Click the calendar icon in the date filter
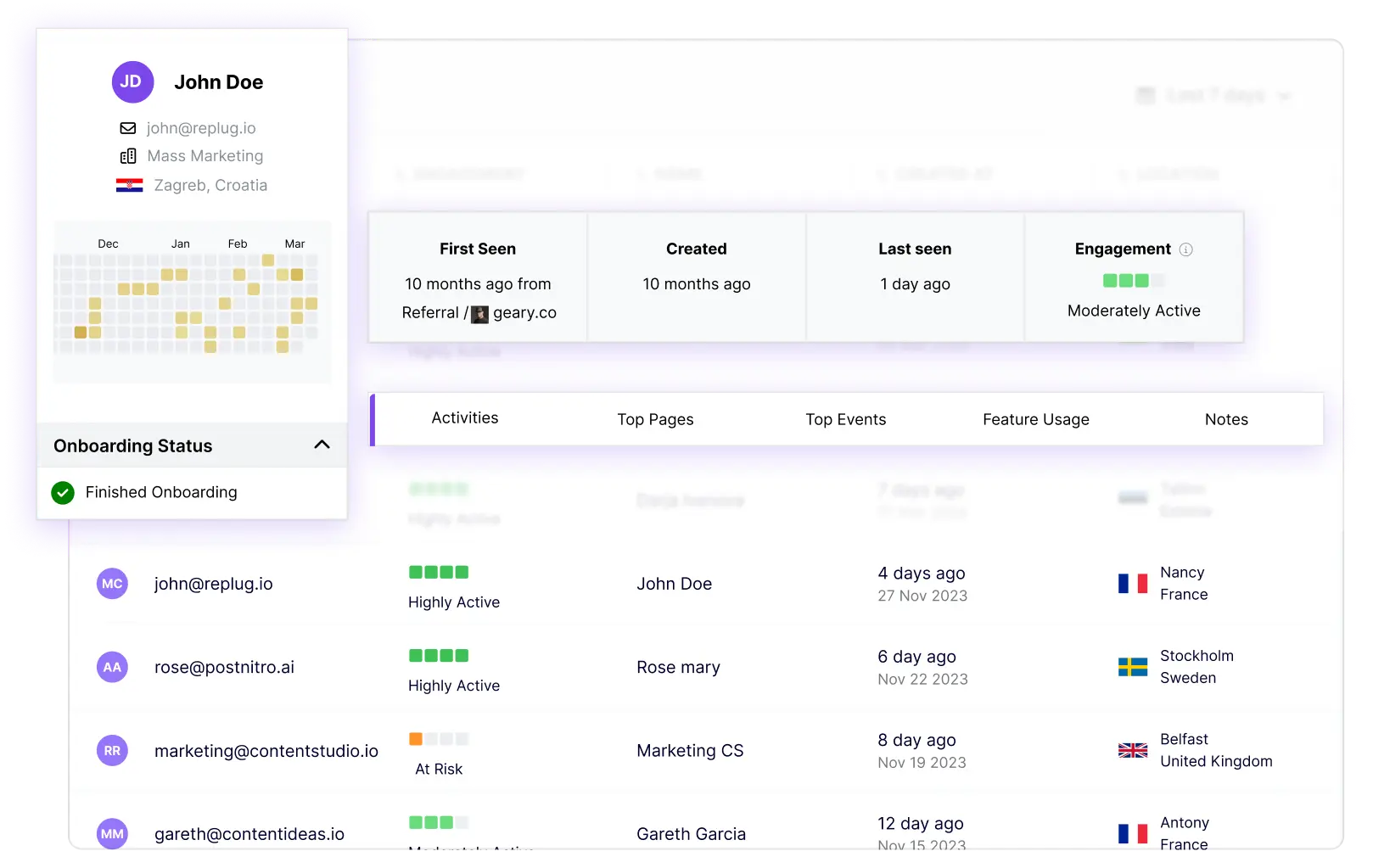 (1145, 95)
